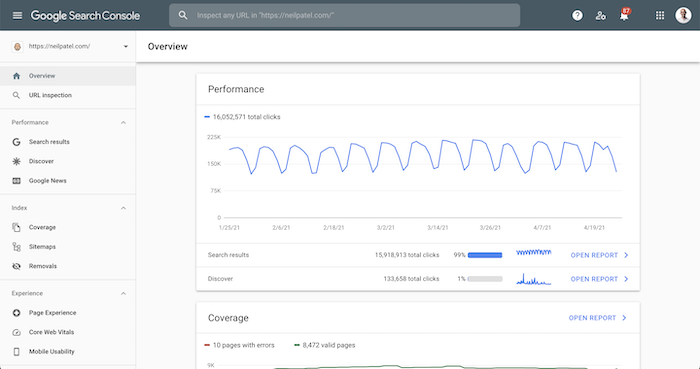Open notifications bell with 87 badge
This screenshot has height=369, width=700.
[624, 15]
